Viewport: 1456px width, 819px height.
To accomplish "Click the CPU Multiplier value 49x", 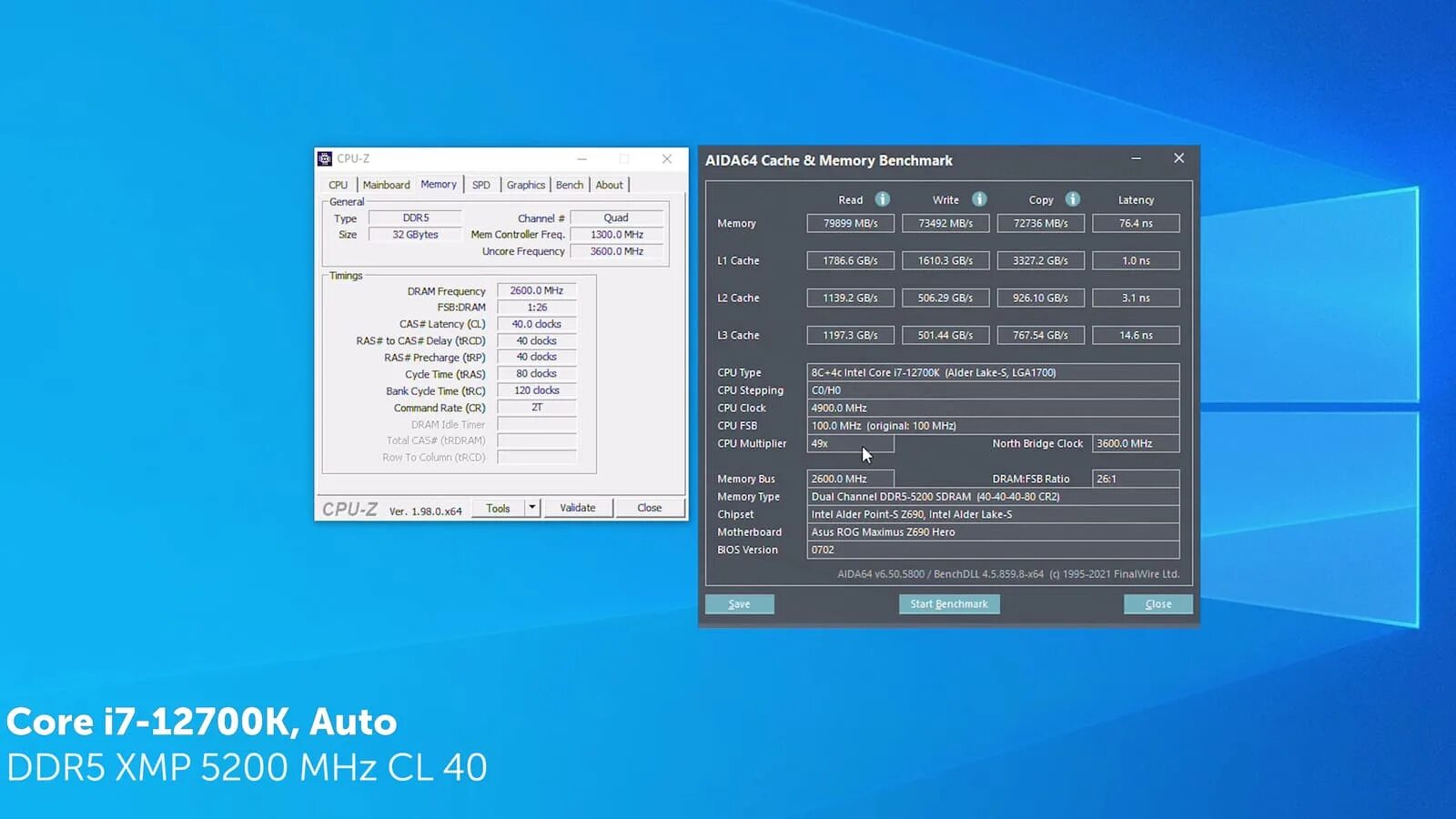I will (851, 443).
